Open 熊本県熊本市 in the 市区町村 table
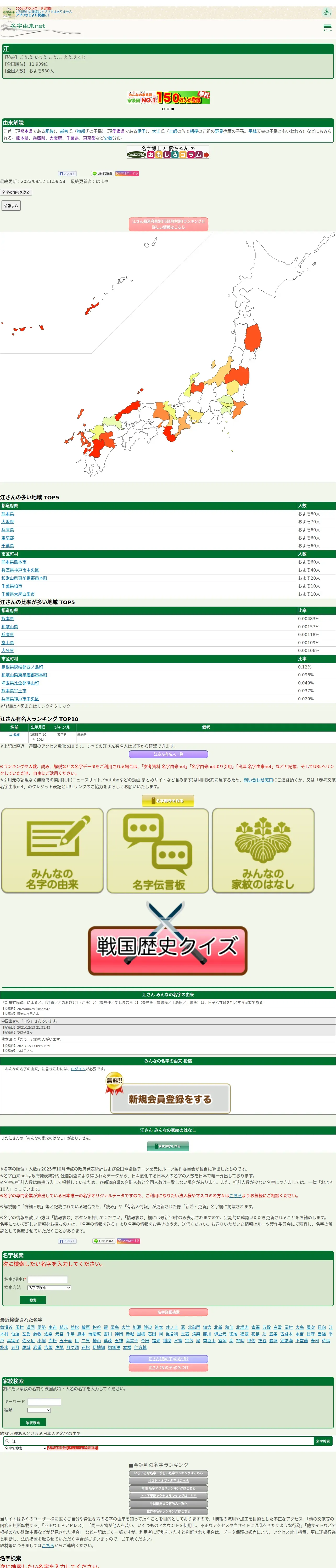 click(x=13, y=562)
